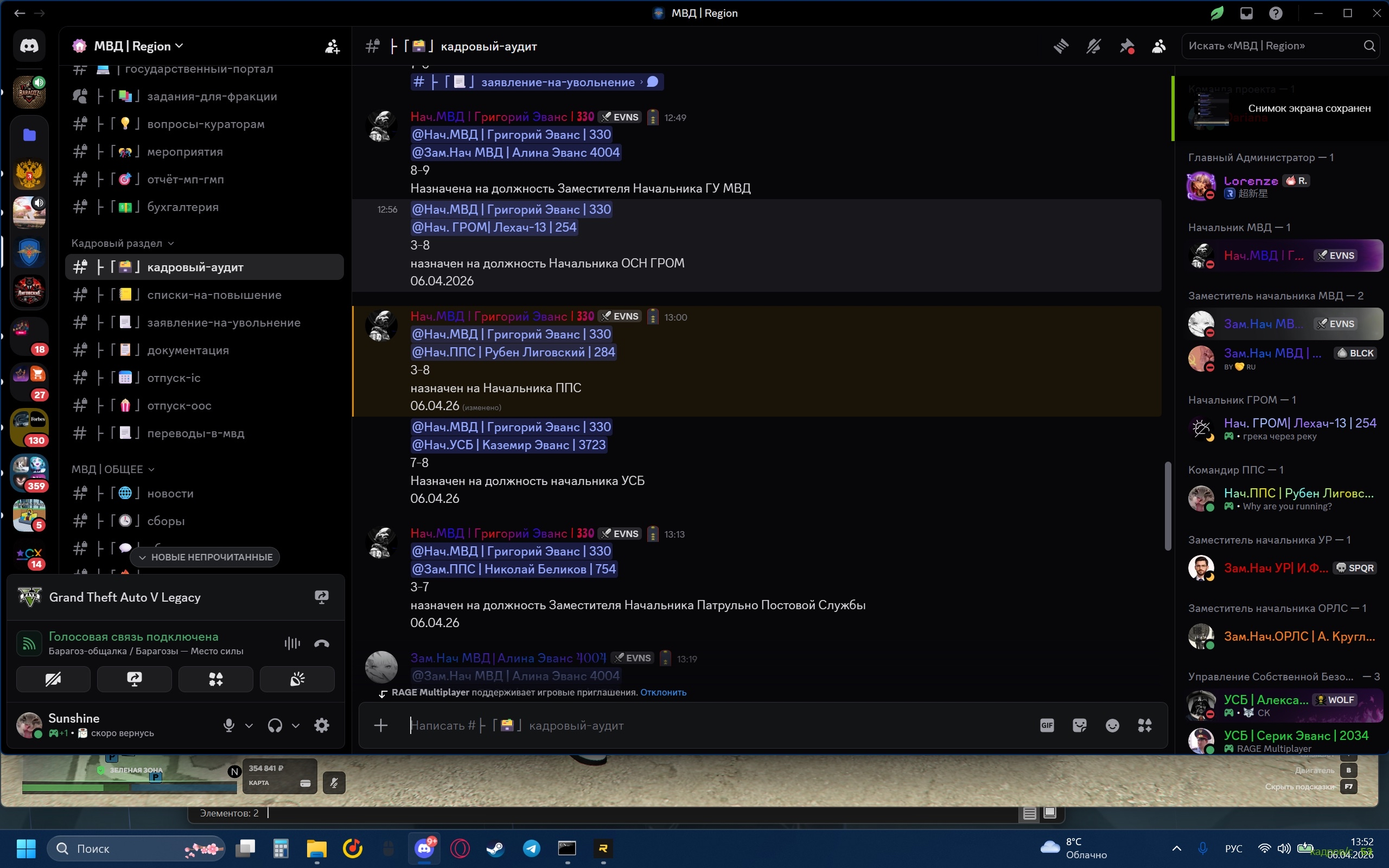Screen dimensions: 1389x868
Task: Open the sticker picker icon
Action: coord(1079,726)
